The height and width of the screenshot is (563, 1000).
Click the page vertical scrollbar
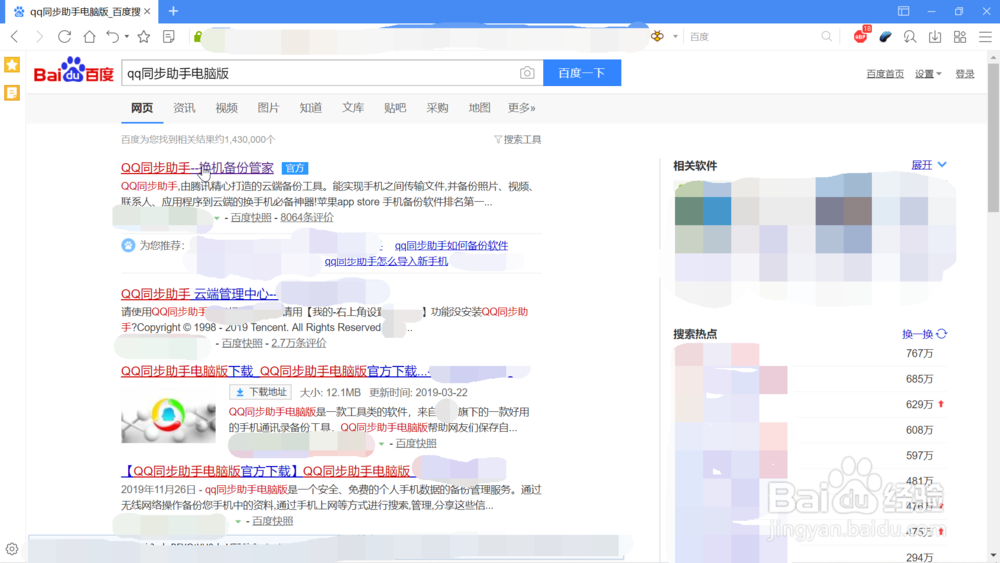point(993,137)
